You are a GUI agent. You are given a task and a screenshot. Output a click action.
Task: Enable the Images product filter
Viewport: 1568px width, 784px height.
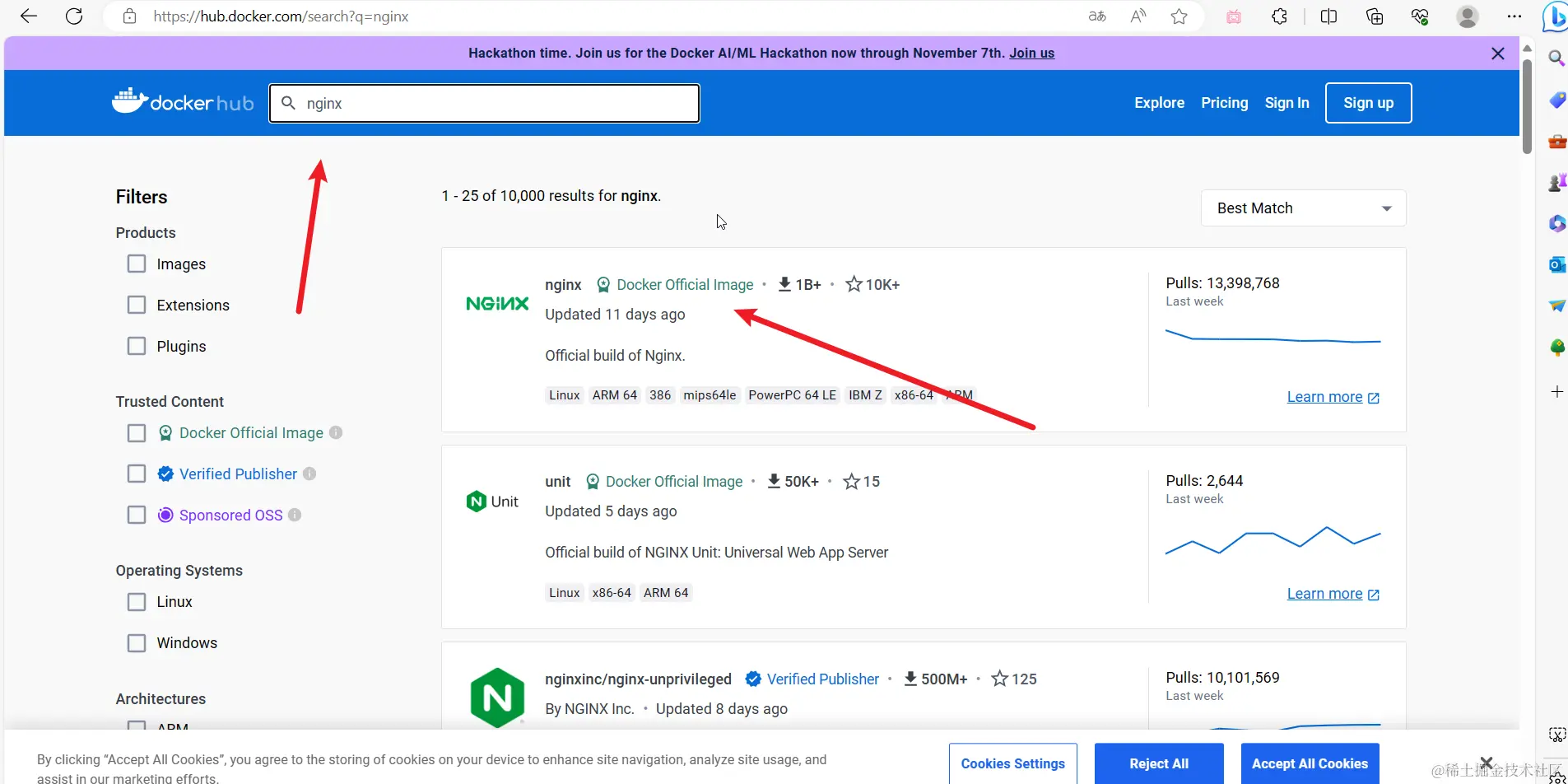point(136,263)
